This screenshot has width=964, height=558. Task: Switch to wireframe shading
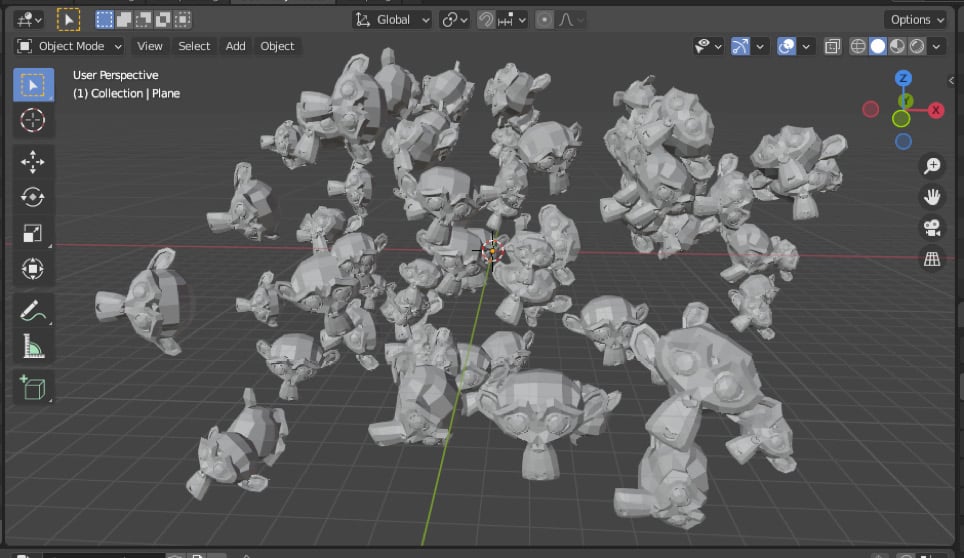858,46
